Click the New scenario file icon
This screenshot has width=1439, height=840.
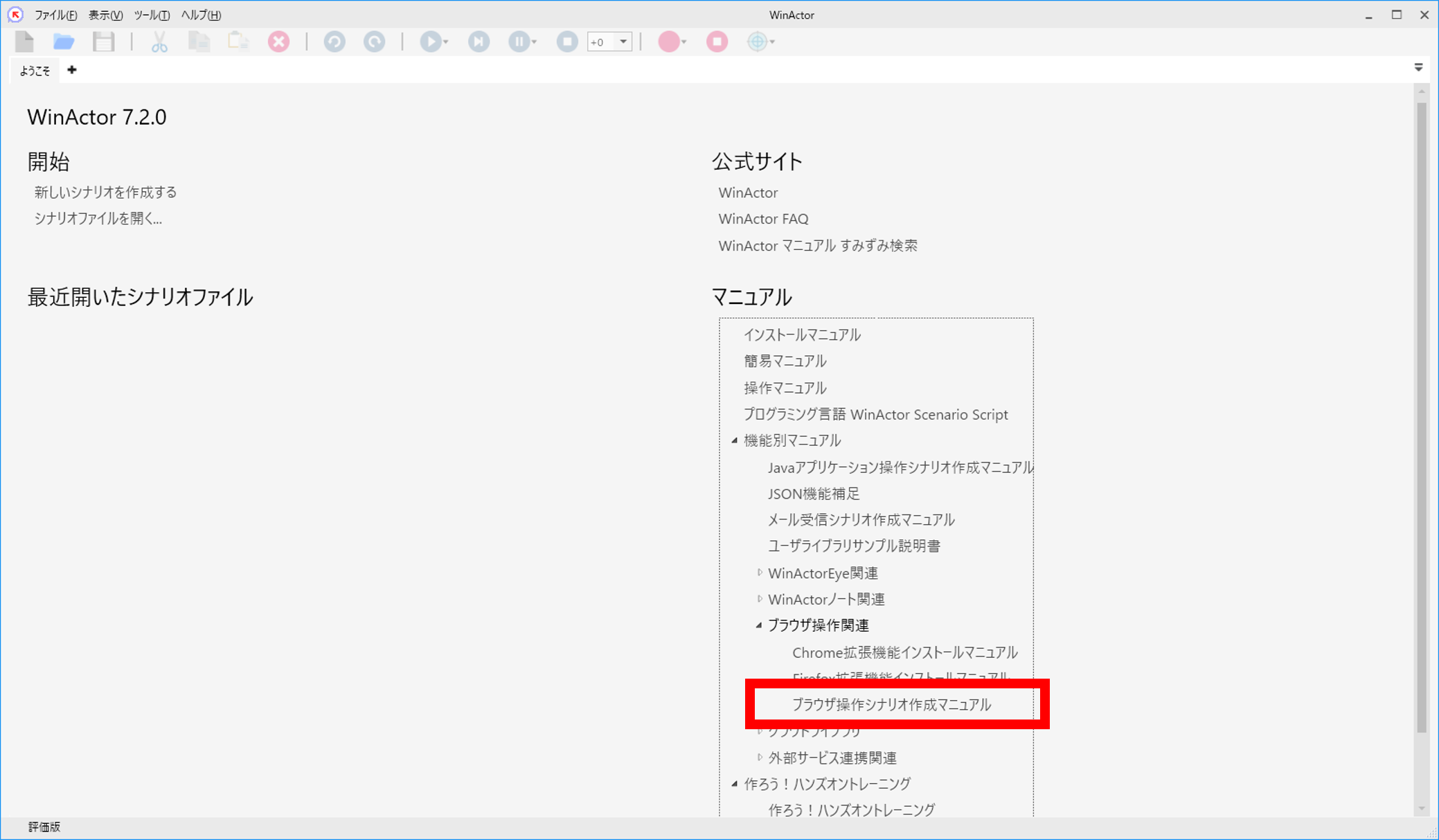click(x=24, y=42)
